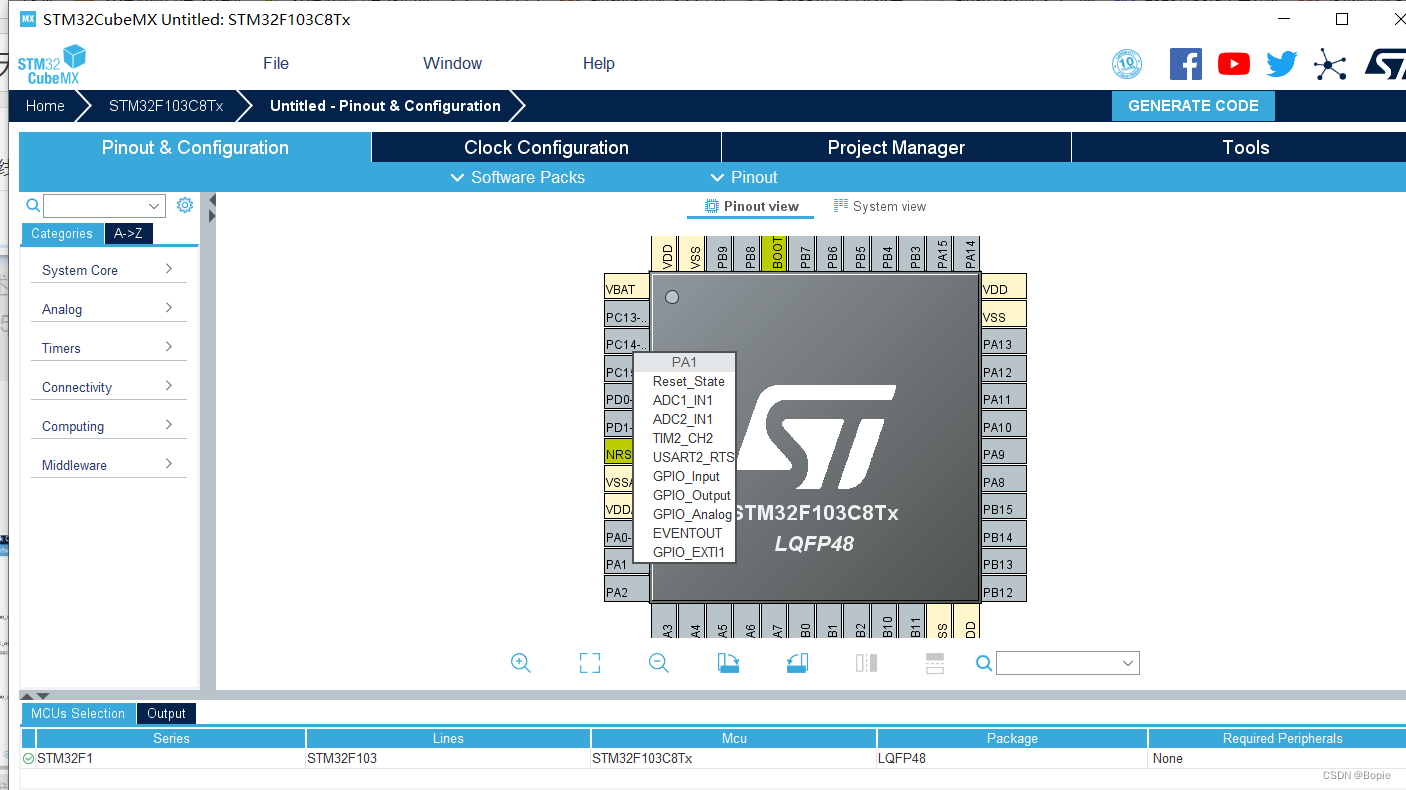Click the Twitter icon
Image resolution: width=1406 pixels, height=790 pixels.
1281,63
